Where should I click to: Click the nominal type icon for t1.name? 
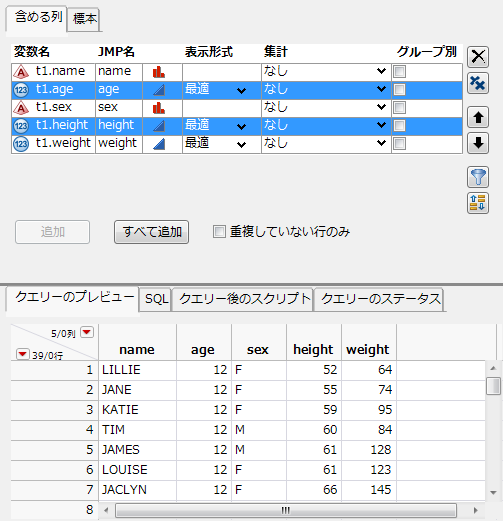tap(21, 72)
